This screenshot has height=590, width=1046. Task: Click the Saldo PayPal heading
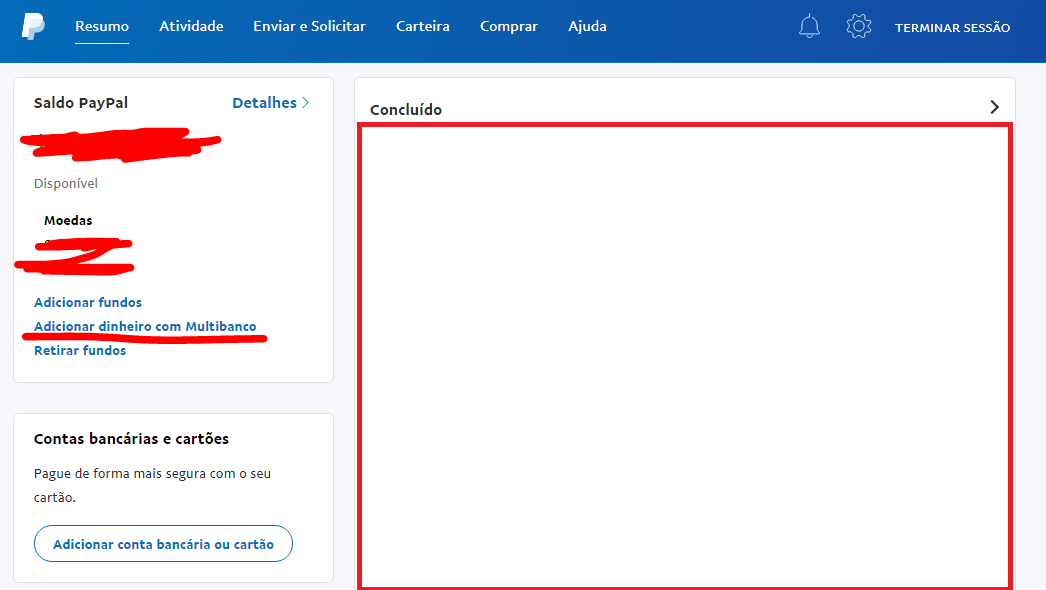click(x=81, y=103)
